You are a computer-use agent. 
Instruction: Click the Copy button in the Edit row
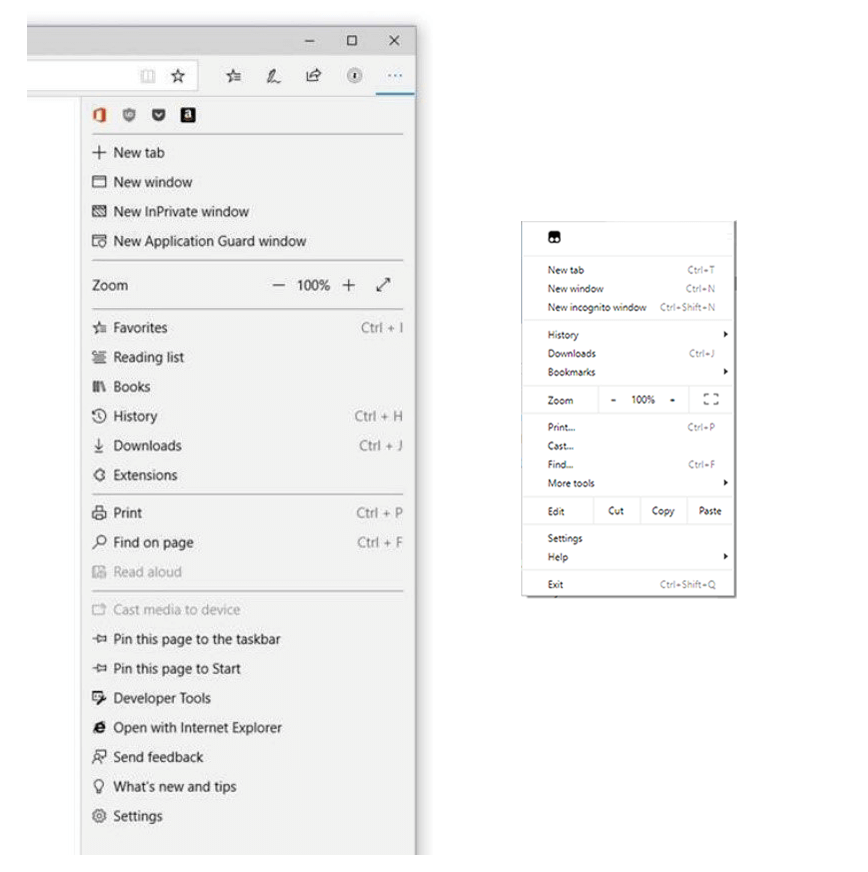[663, 511]
